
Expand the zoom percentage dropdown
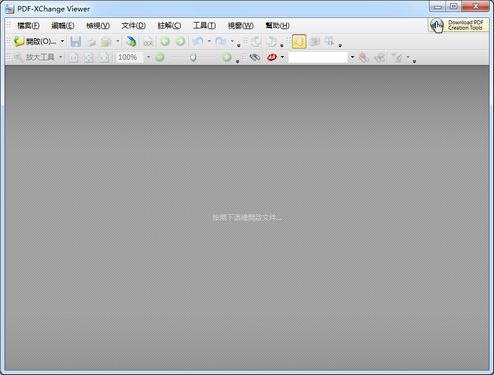(148, 57)
